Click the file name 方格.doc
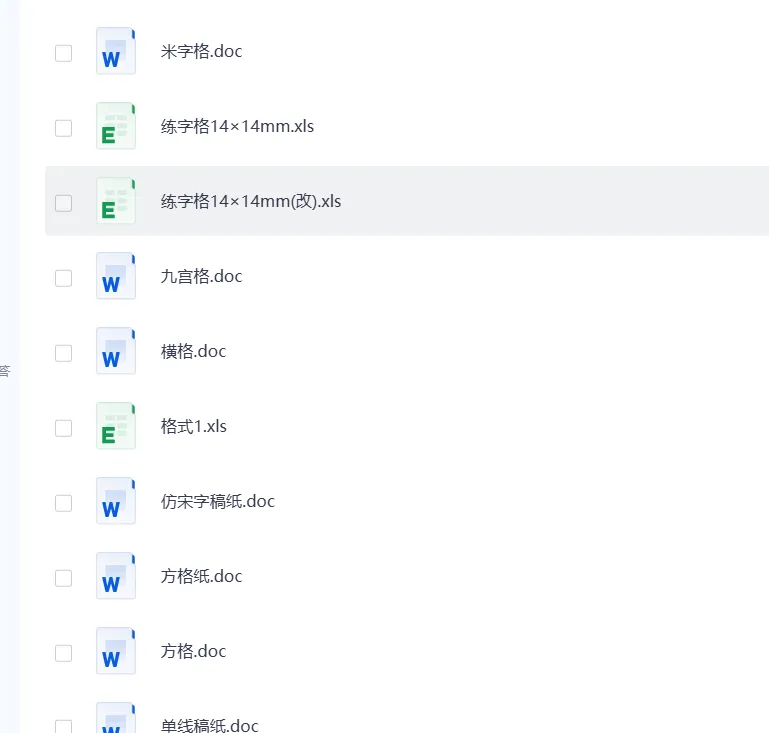This screenshot has width=769, height=733. click(x=193, y=652)
